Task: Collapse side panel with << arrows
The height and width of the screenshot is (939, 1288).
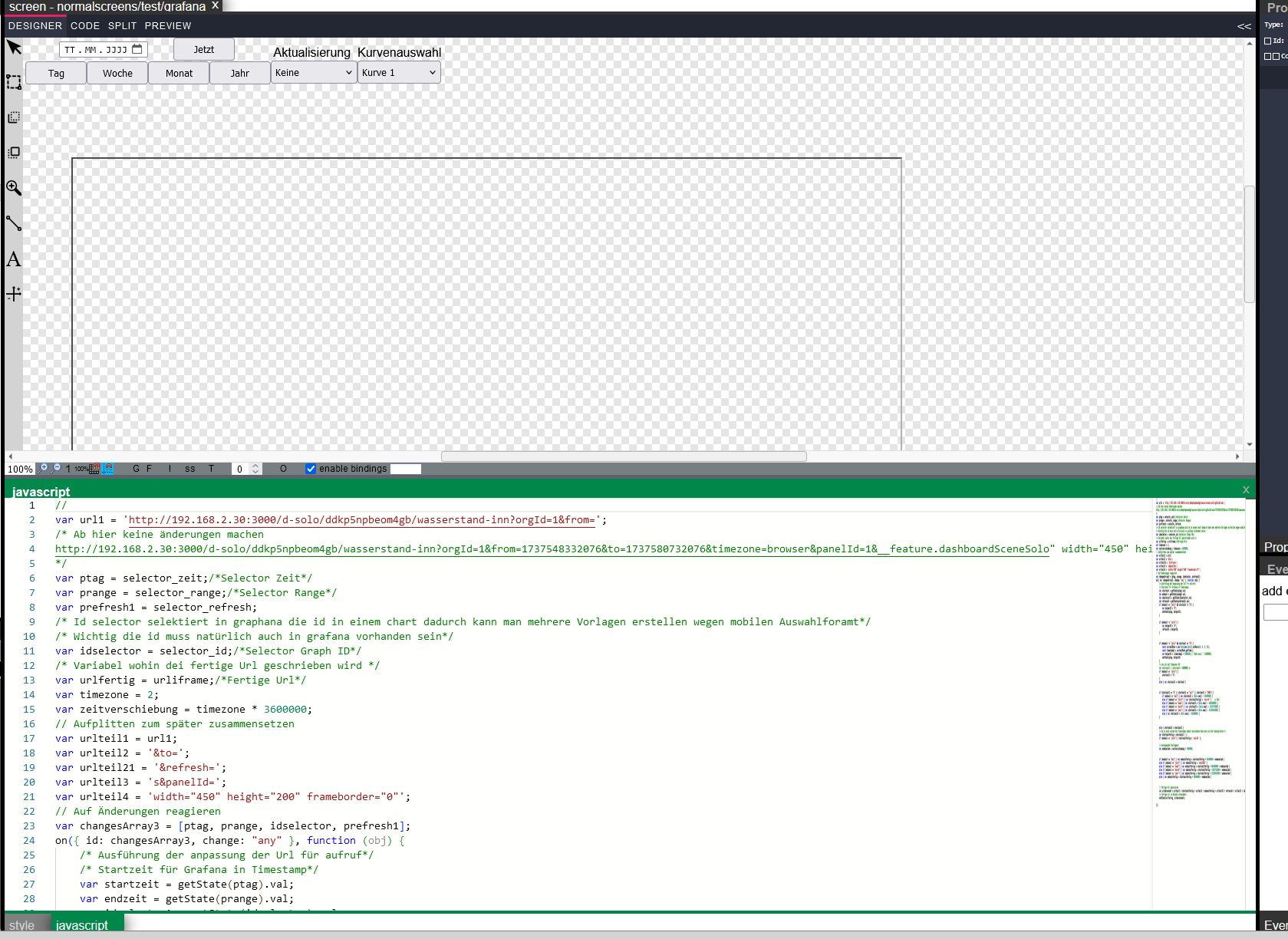Action: (1244, 26)
